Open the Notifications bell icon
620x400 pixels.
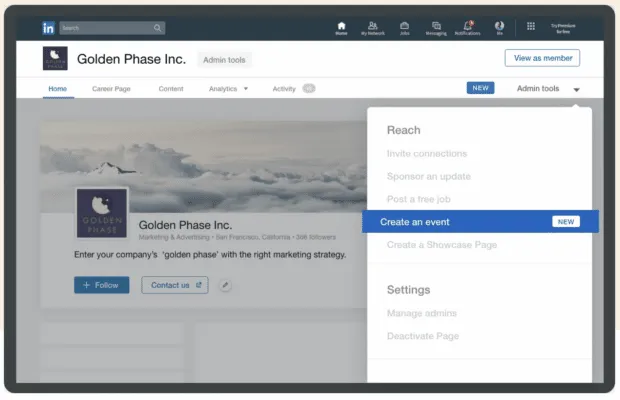[468, 28]
